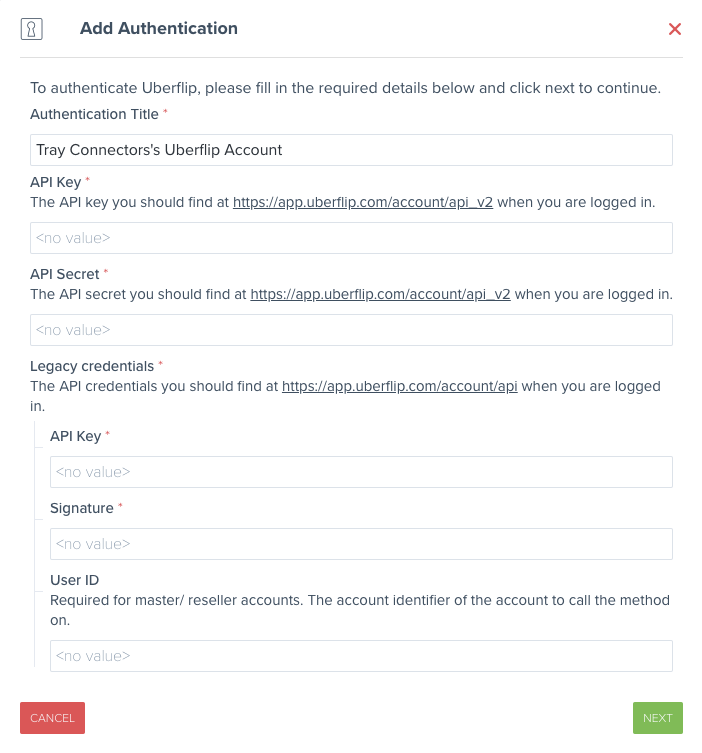
Task: Open api_v2 link in API Key description
Action: point(363,202)
